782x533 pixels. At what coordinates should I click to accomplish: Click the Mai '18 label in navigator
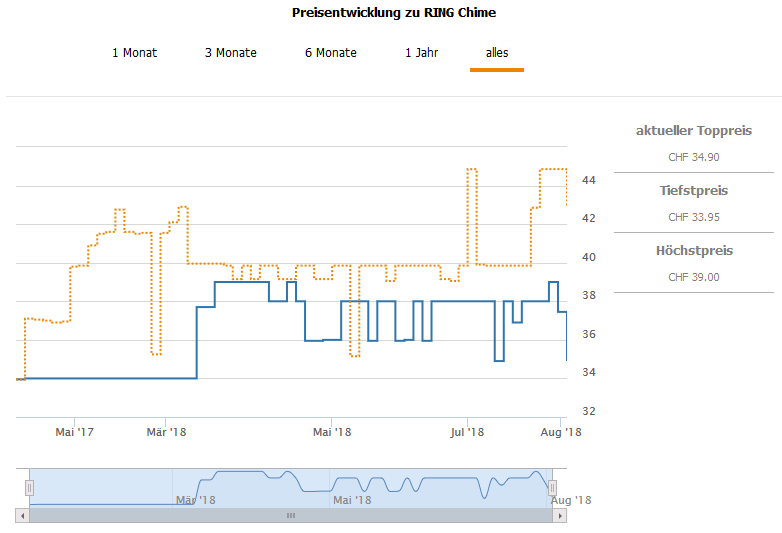click(x=352, y=500)
